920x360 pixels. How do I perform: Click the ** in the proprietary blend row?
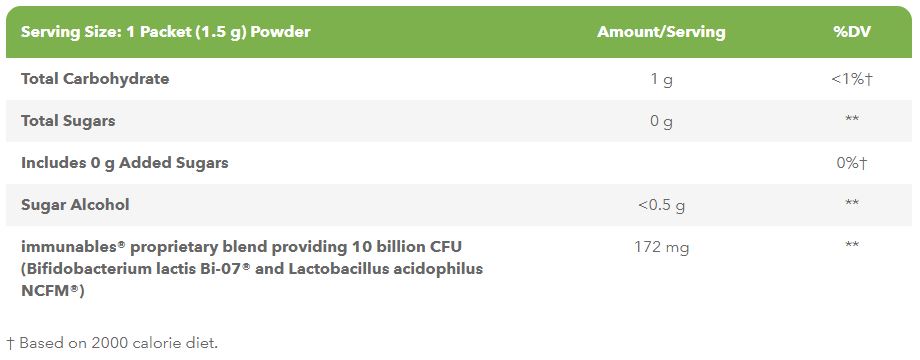[x=852, y=245]
